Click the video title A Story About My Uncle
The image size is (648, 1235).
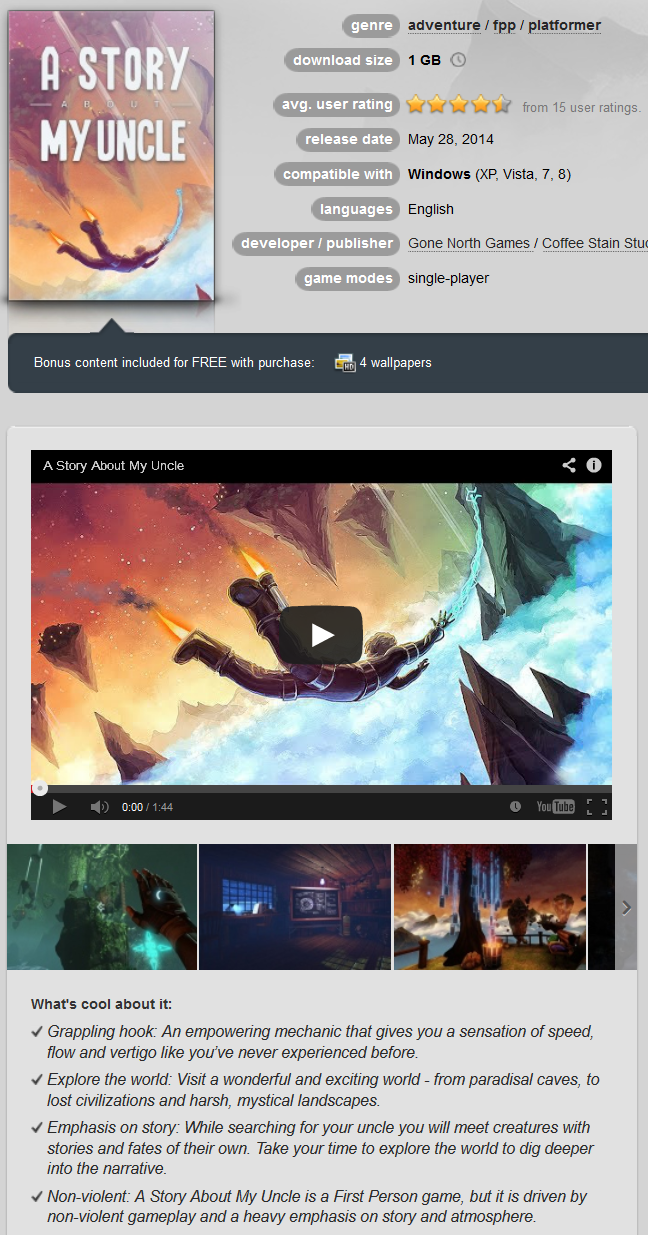(114, 465)
